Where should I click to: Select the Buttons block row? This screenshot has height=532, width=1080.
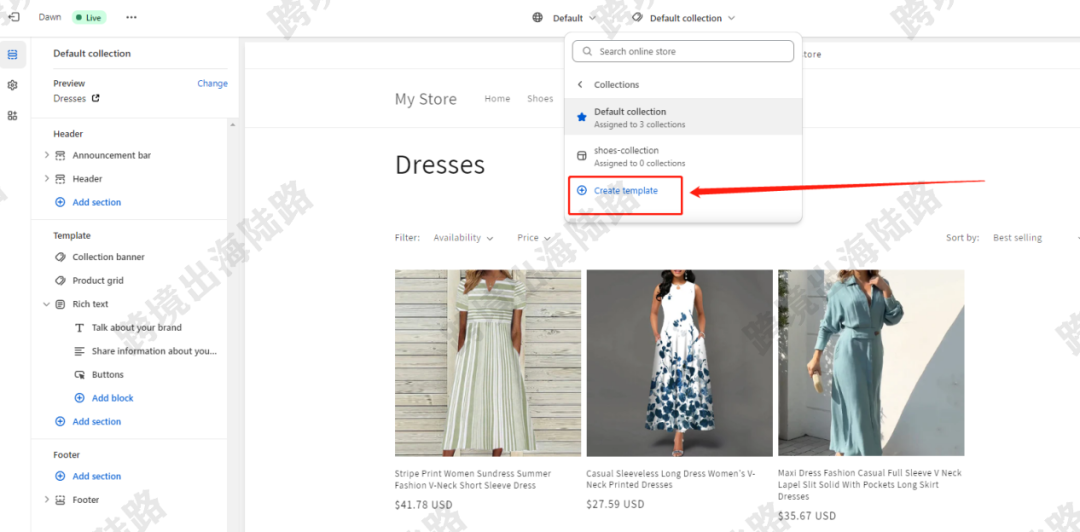(107, 375)
